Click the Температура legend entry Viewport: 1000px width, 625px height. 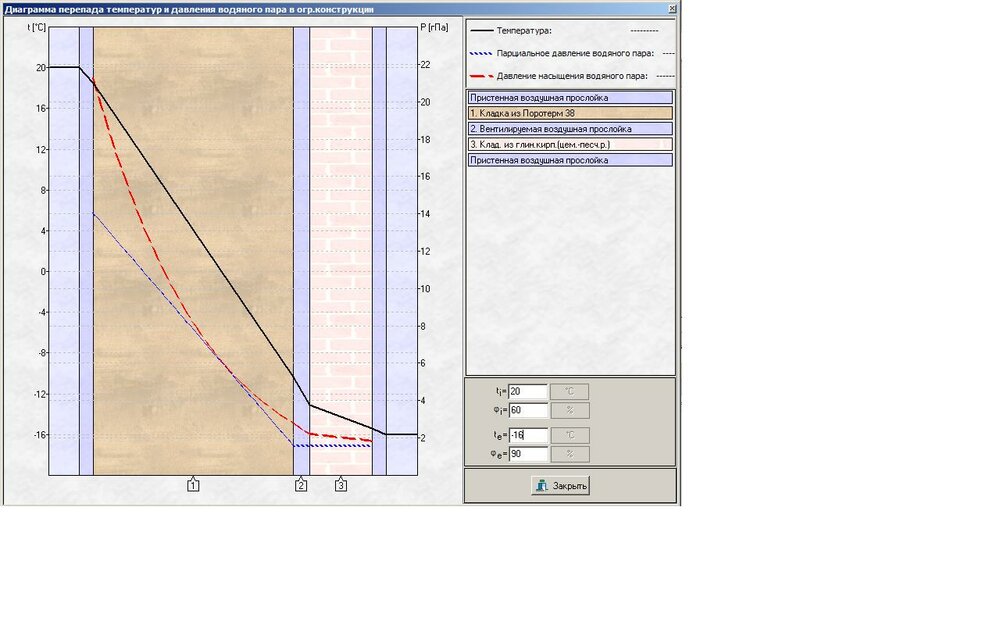click(531, 31)
